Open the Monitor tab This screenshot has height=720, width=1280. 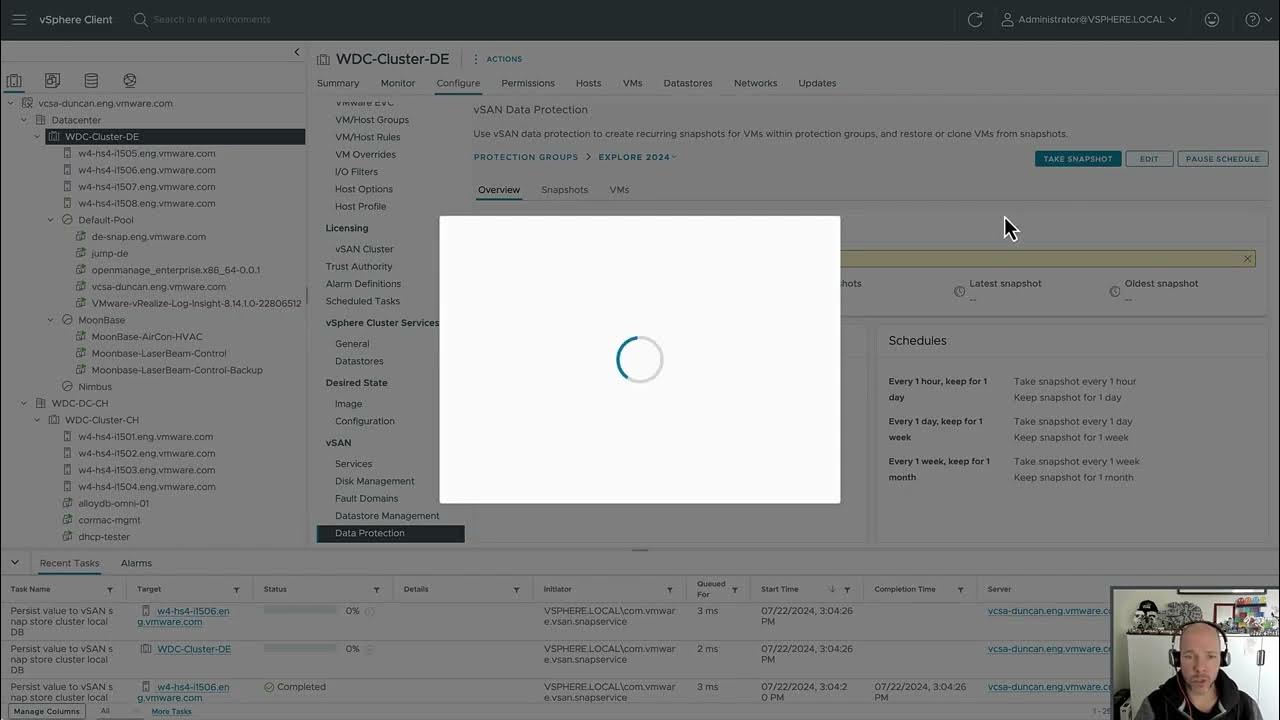(x=398, y=83)
